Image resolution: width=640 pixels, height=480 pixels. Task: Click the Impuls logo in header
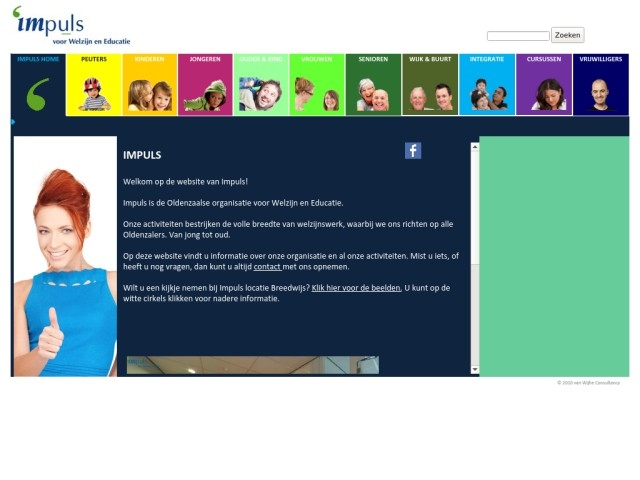pos(70,26)
